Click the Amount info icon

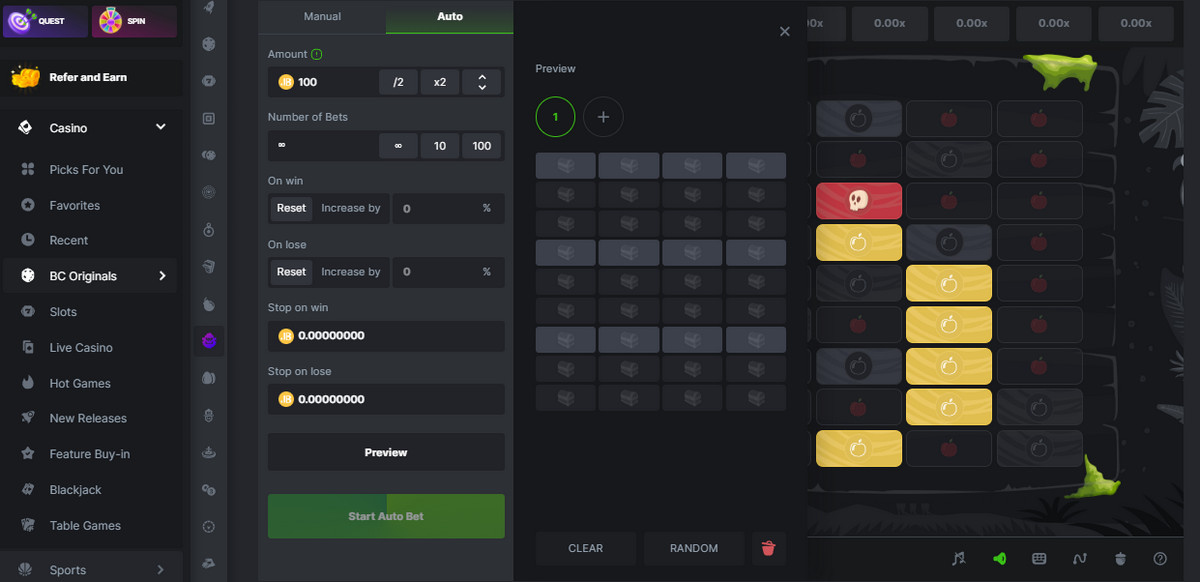click(317, 54)
